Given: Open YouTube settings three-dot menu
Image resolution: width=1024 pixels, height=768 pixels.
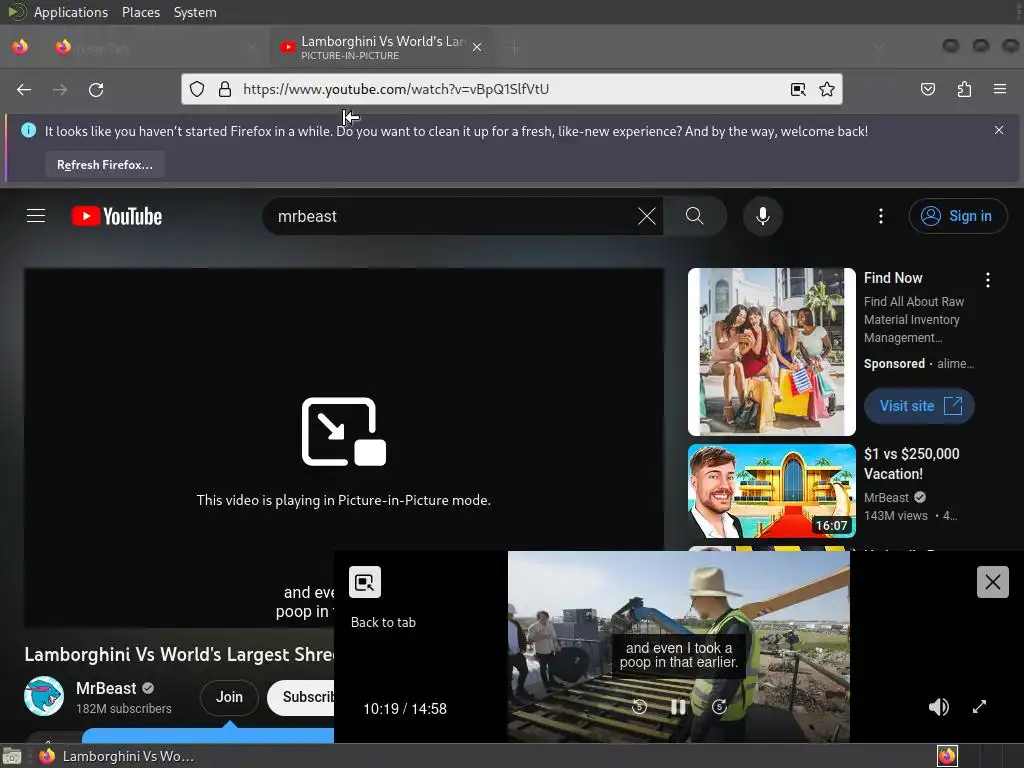Looking at the screenshot, I should tap(880, 216).
